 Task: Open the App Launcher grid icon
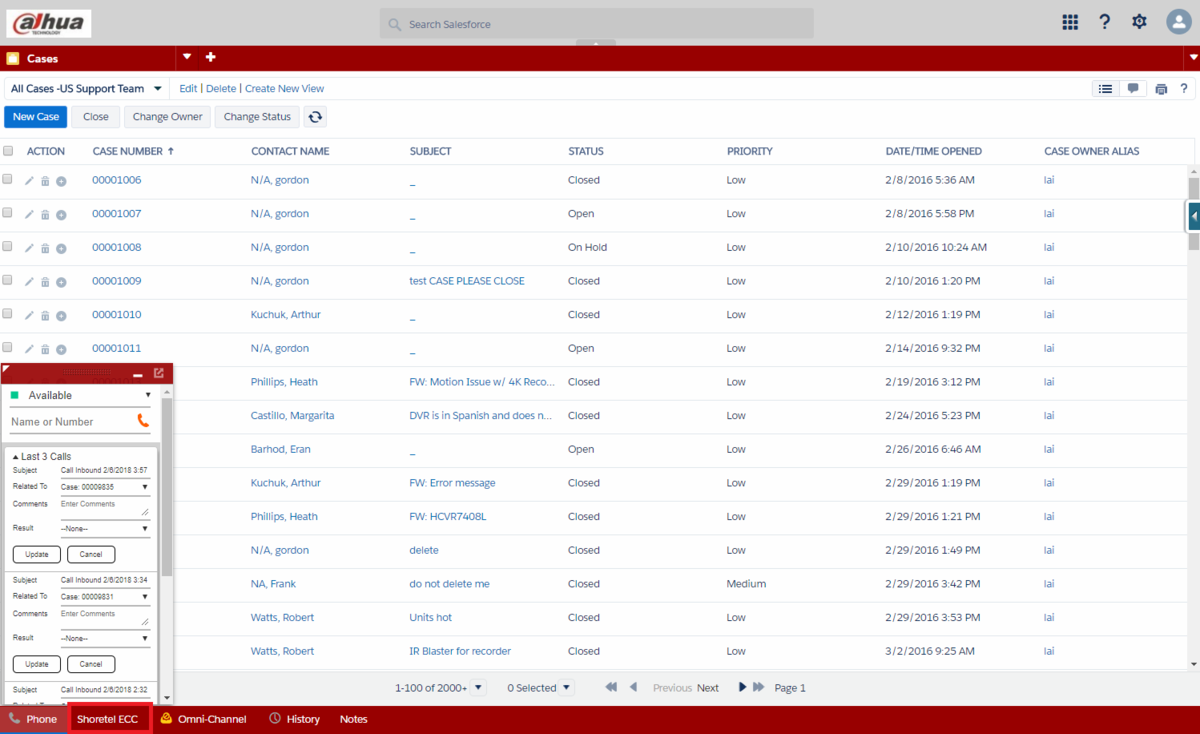point(1070,22)
